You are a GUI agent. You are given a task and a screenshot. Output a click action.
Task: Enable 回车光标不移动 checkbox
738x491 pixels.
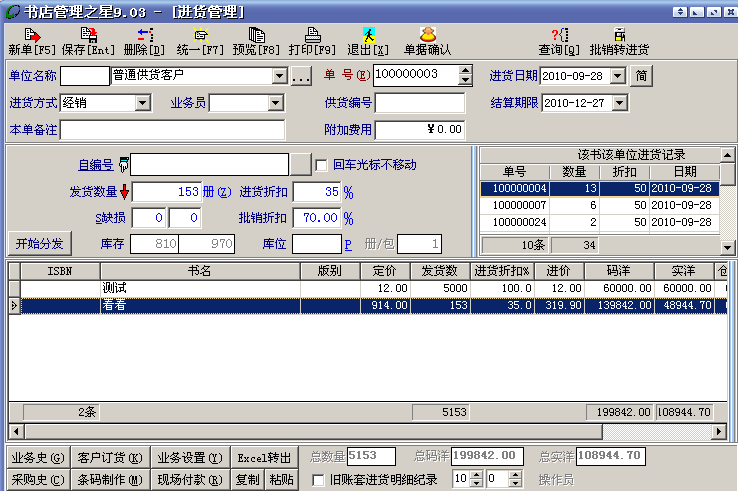322,165
